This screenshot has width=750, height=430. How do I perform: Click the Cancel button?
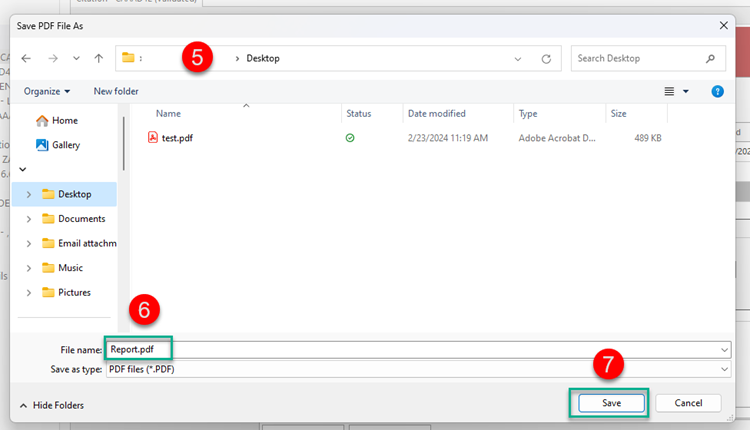click(x=687, y=403)
